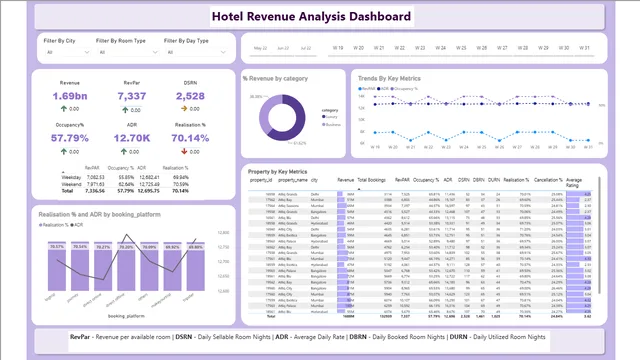Click the Realisation % and ADR by booking_platform title
640x360 pixels.
[100, 214]
